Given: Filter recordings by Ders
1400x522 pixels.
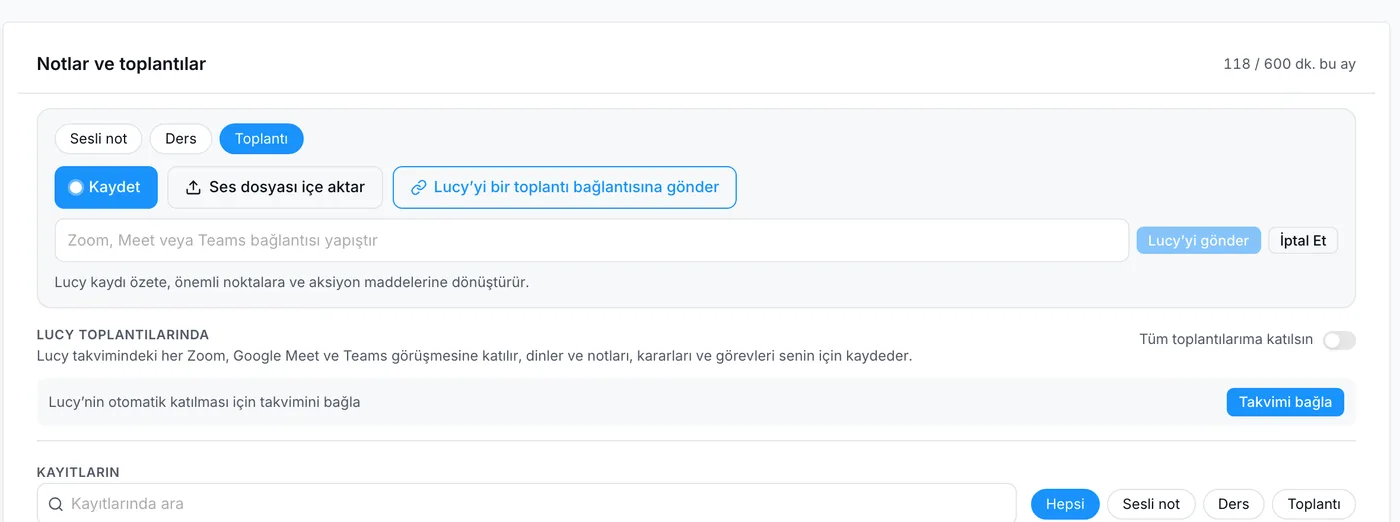Looking at the screenshot, I should [1233, 504].
